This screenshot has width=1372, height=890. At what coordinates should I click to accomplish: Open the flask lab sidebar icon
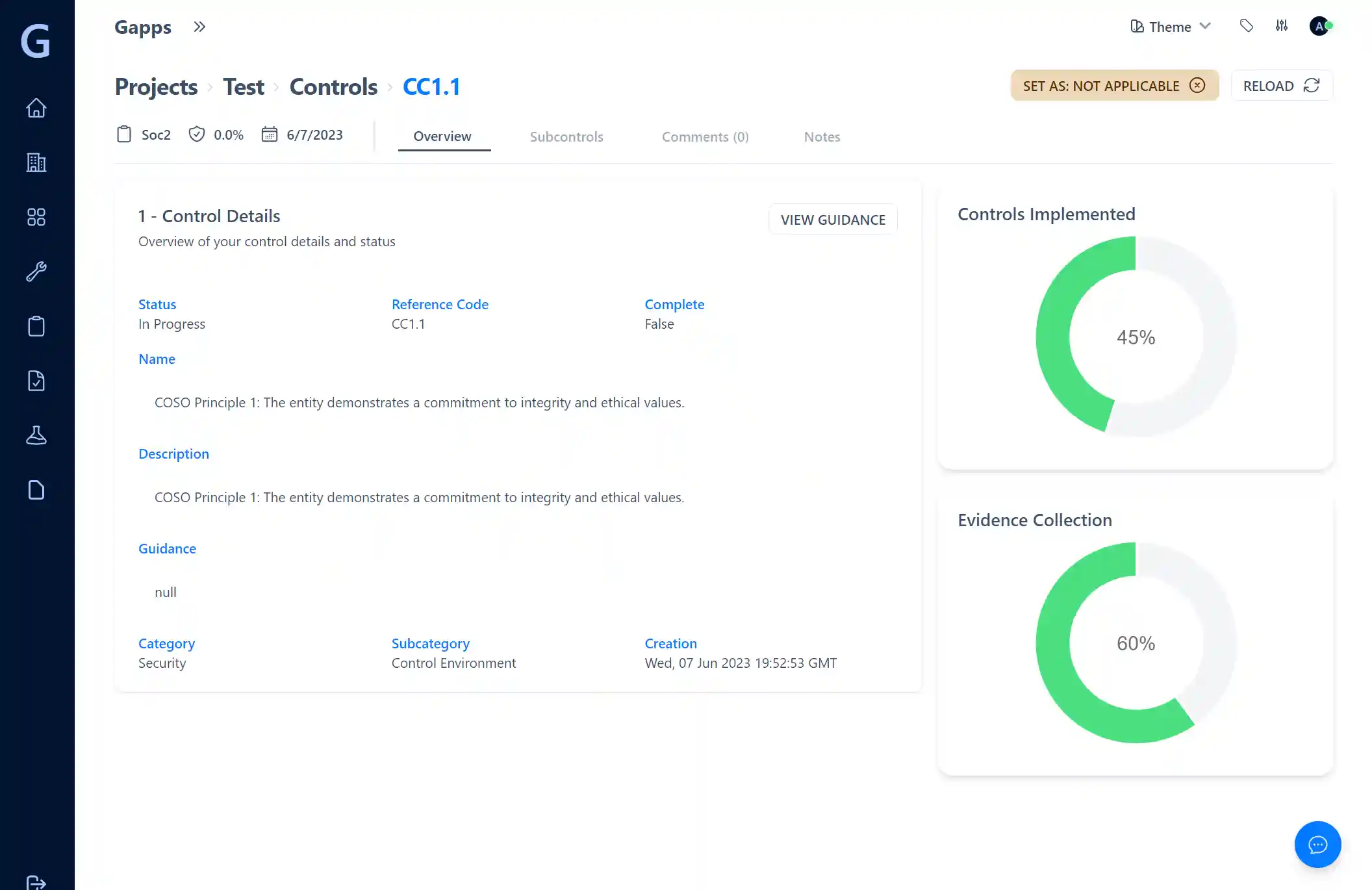click(x=36, y=435)
